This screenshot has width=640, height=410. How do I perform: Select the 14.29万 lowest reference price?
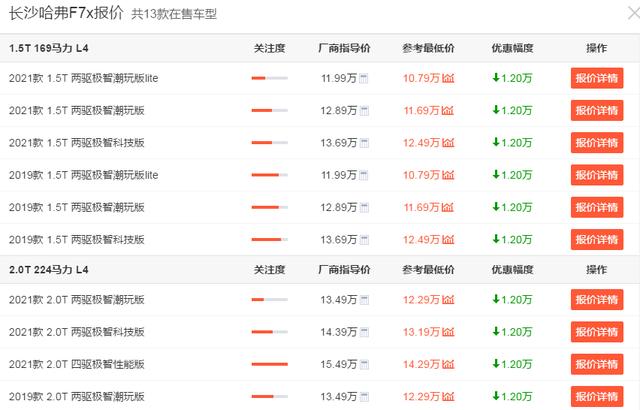[421, 364]
